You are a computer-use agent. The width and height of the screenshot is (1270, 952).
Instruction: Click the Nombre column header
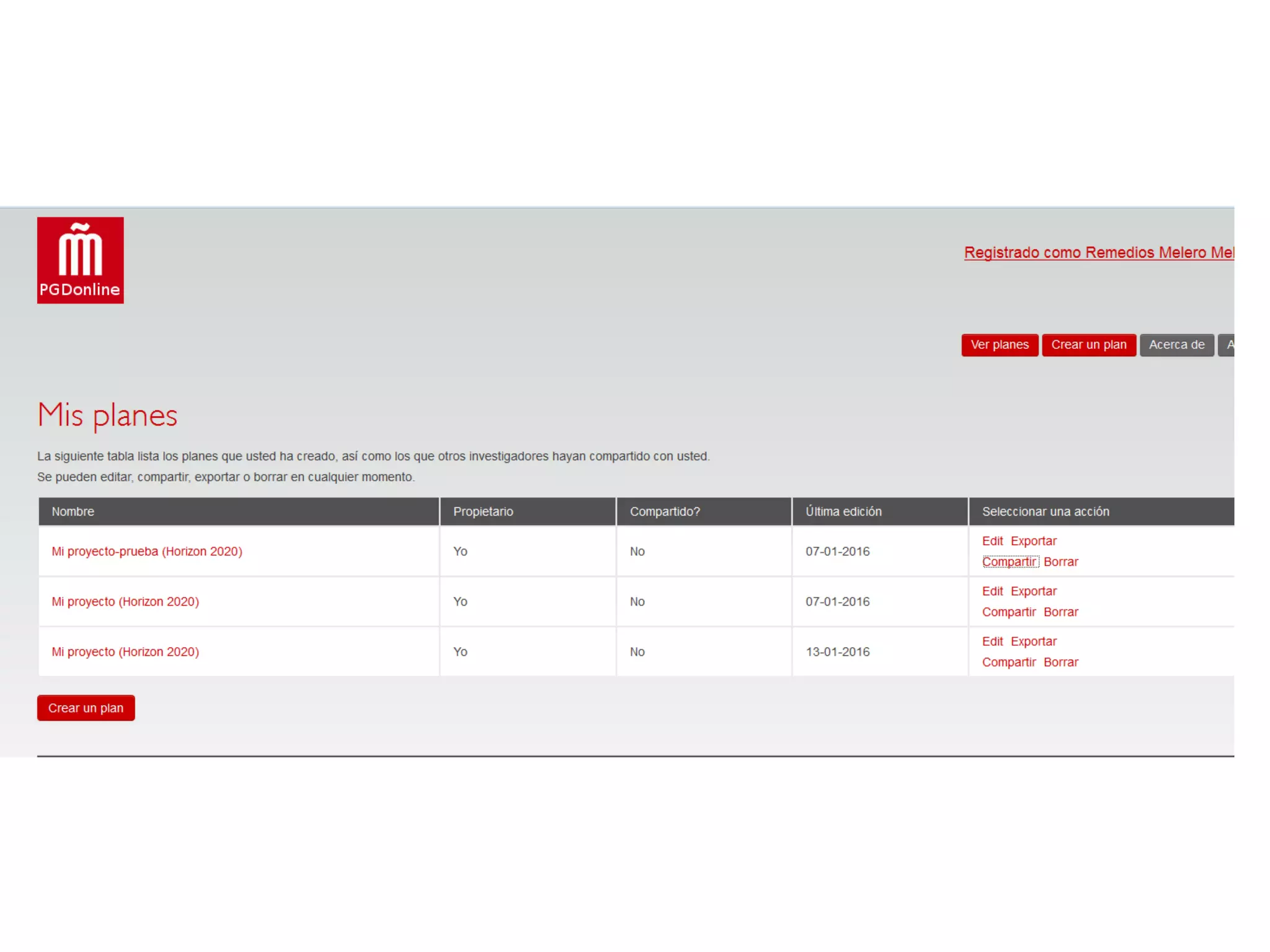click(x=73, y=511)
